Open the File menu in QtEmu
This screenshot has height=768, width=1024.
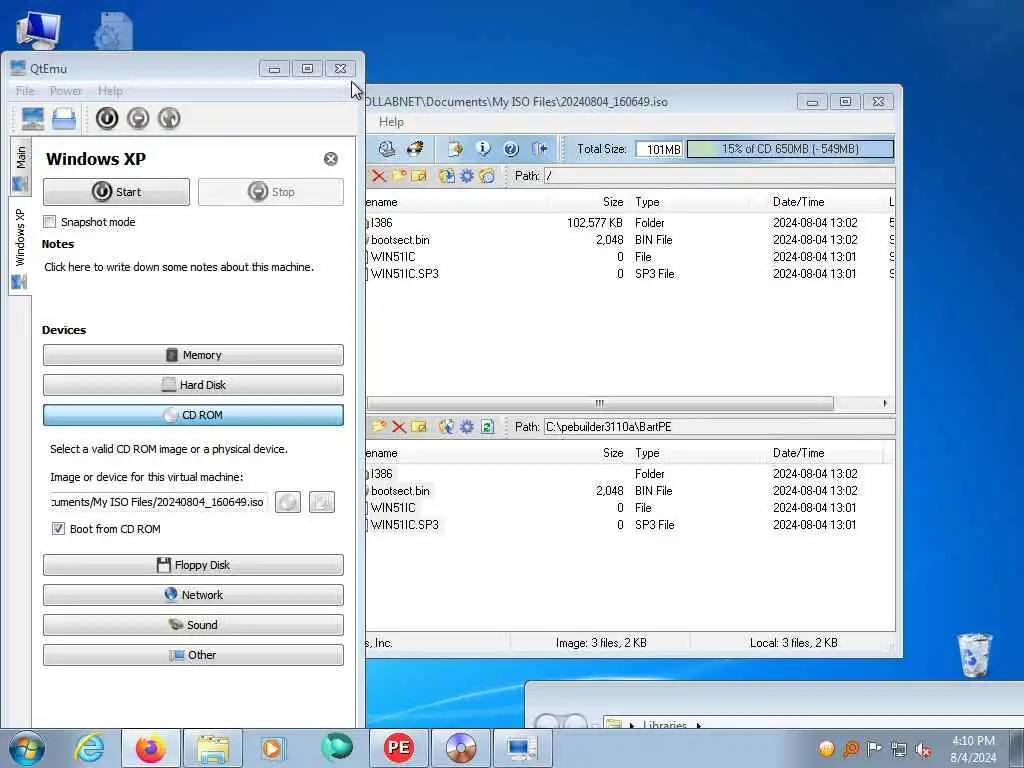(25, 91)
